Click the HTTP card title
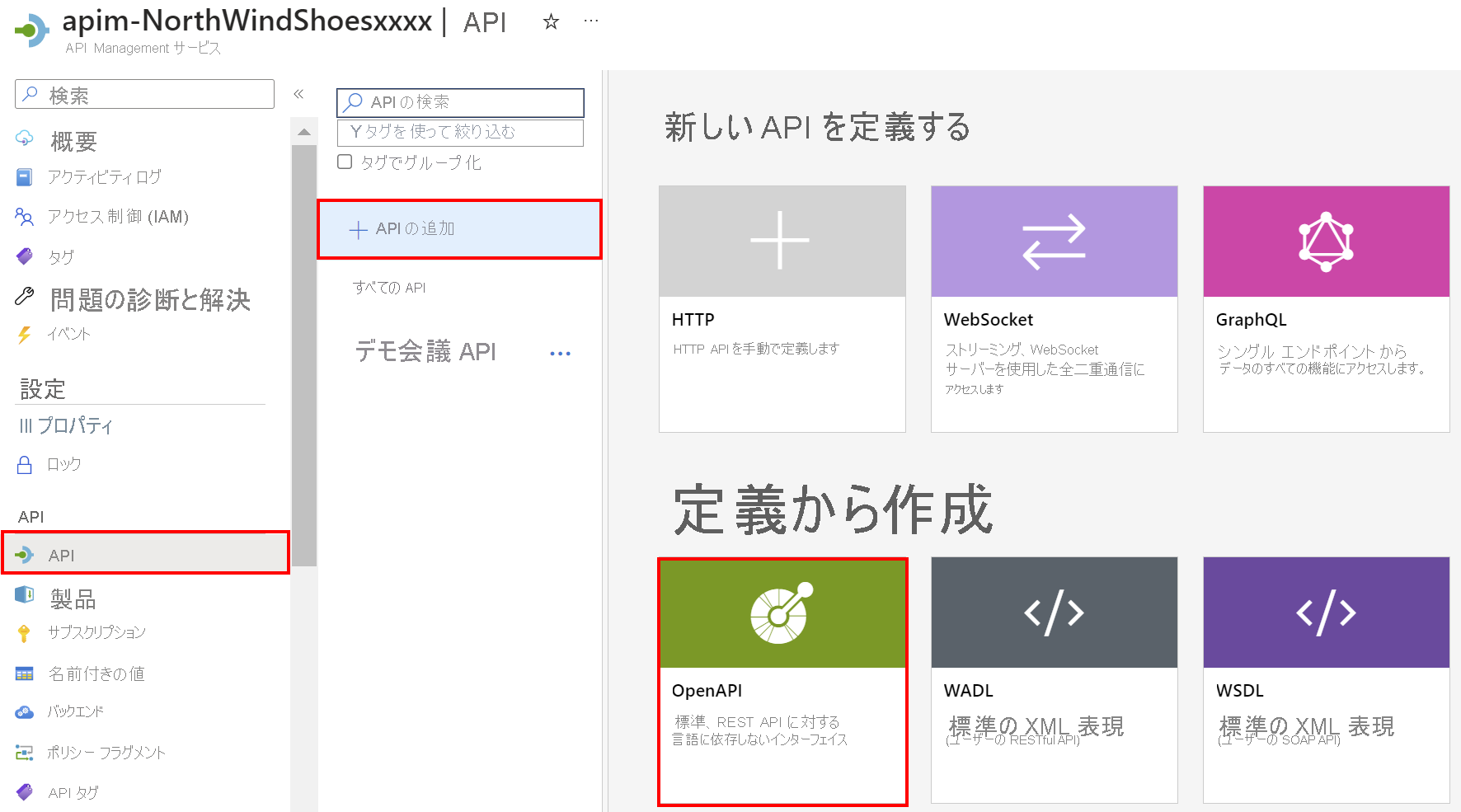Viewport: 1461px width, 812px height. [x=693, y=320]
